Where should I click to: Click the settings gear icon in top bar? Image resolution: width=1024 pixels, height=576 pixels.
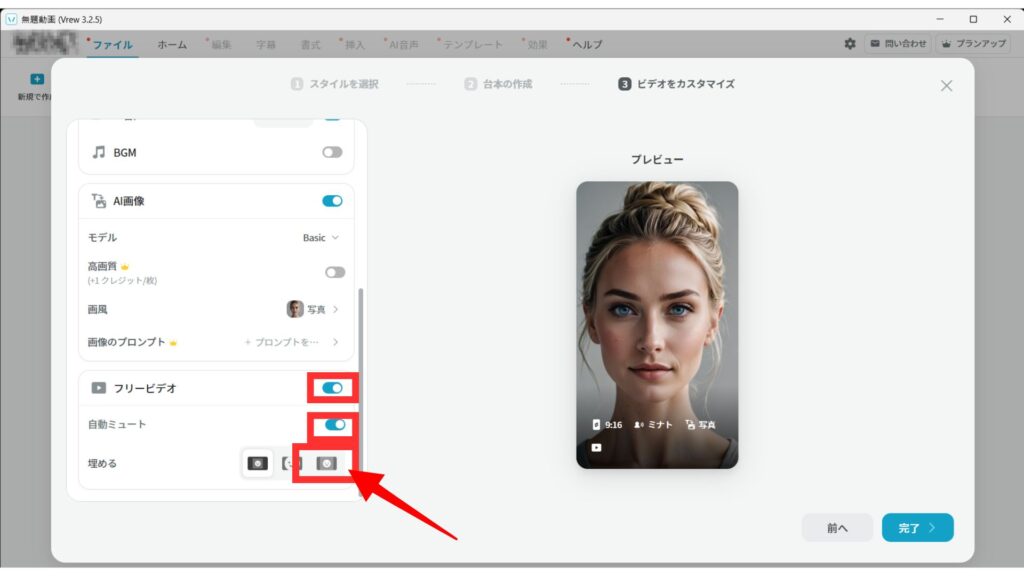pyautogui.click(x=850, y=44)
